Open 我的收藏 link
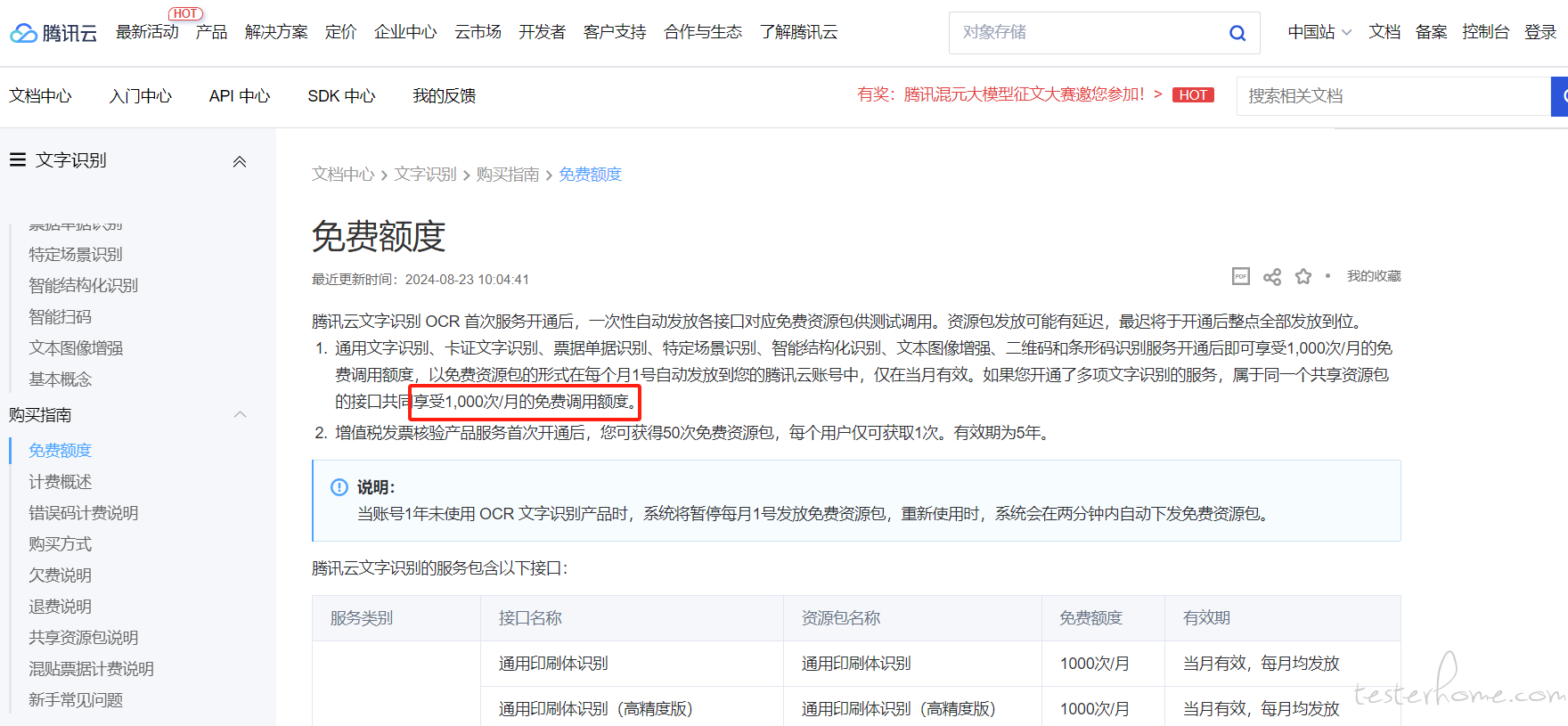This screenshot has height=726, width=1568. point(1374,276)
